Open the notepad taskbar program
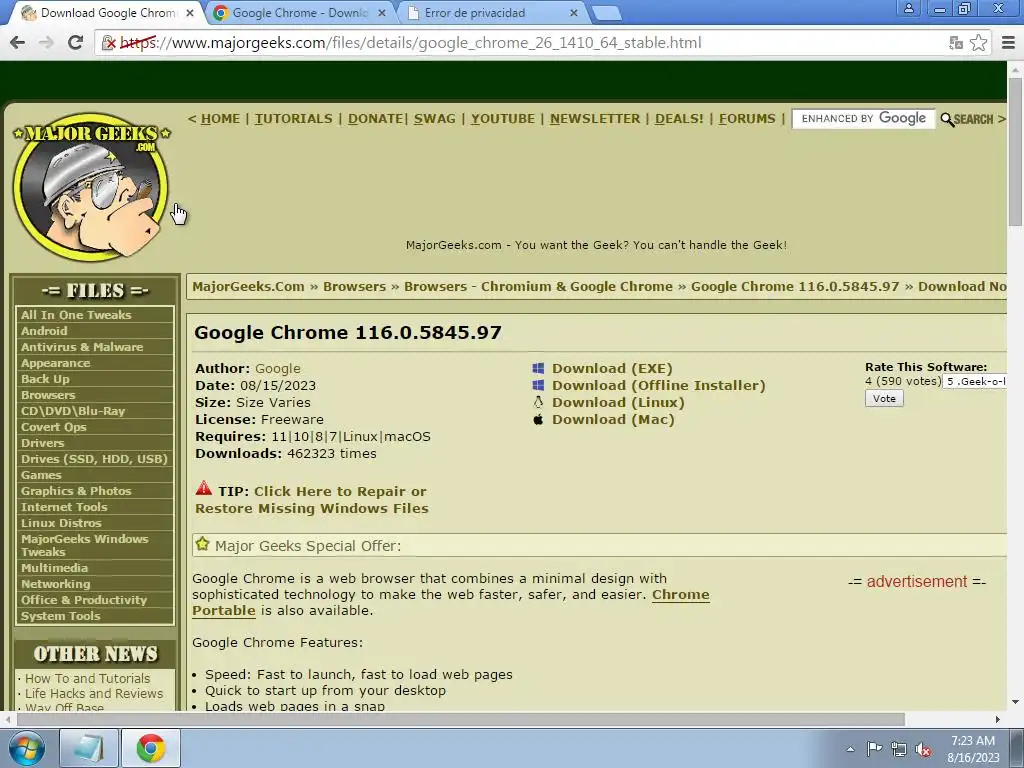Screen dimensions: 1024x768 click(x=89, y=748)
